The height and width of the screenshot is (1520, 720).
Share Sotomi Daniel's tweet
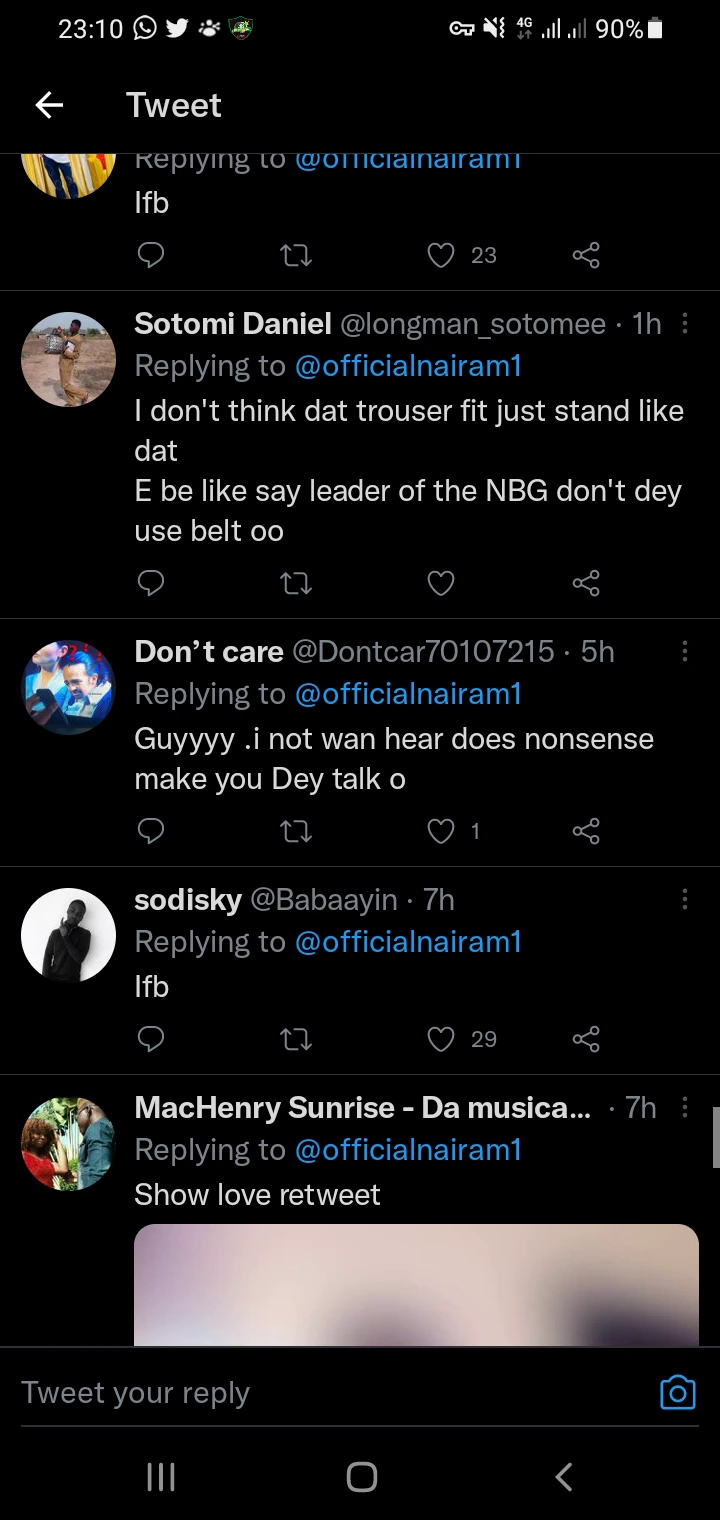coord(586,583)
